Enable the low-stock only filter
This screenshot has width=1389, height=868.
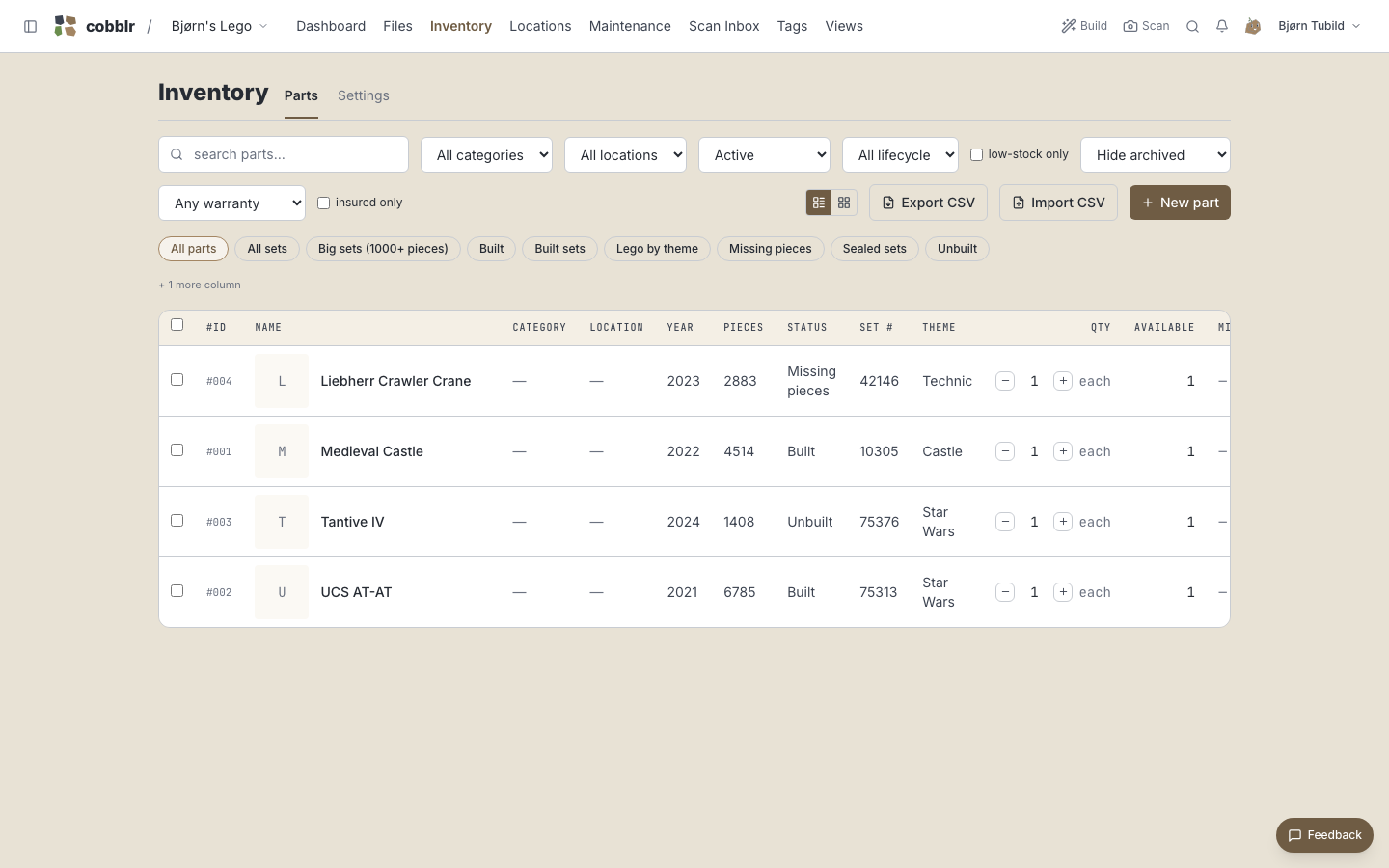pyautogui.click(x=976, y=154)
